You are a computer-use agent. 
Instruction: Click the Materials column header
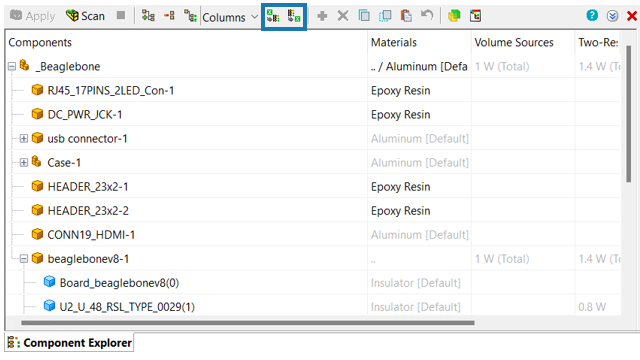[394, 42]
